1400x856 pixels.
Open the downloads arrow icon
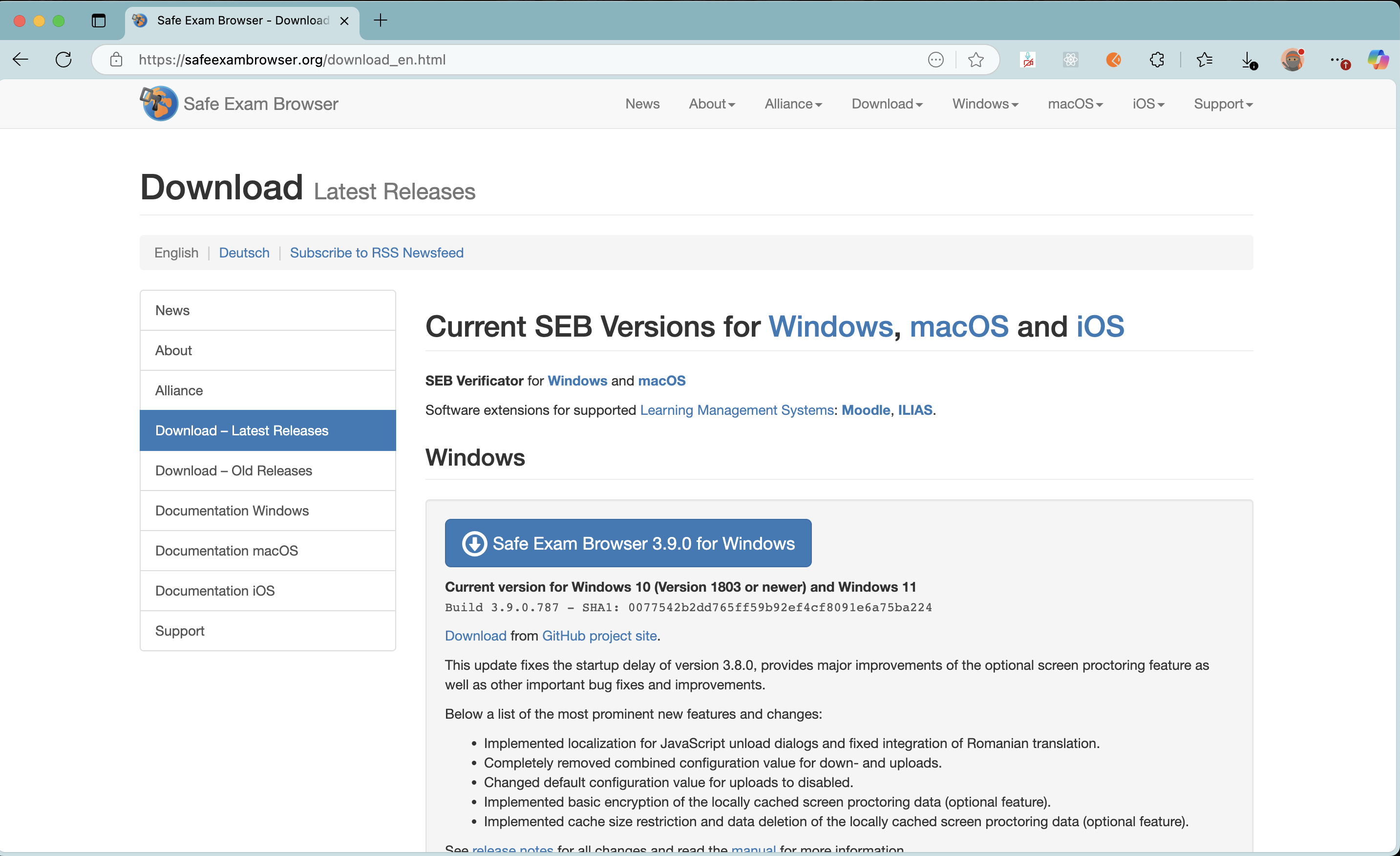1248,60
